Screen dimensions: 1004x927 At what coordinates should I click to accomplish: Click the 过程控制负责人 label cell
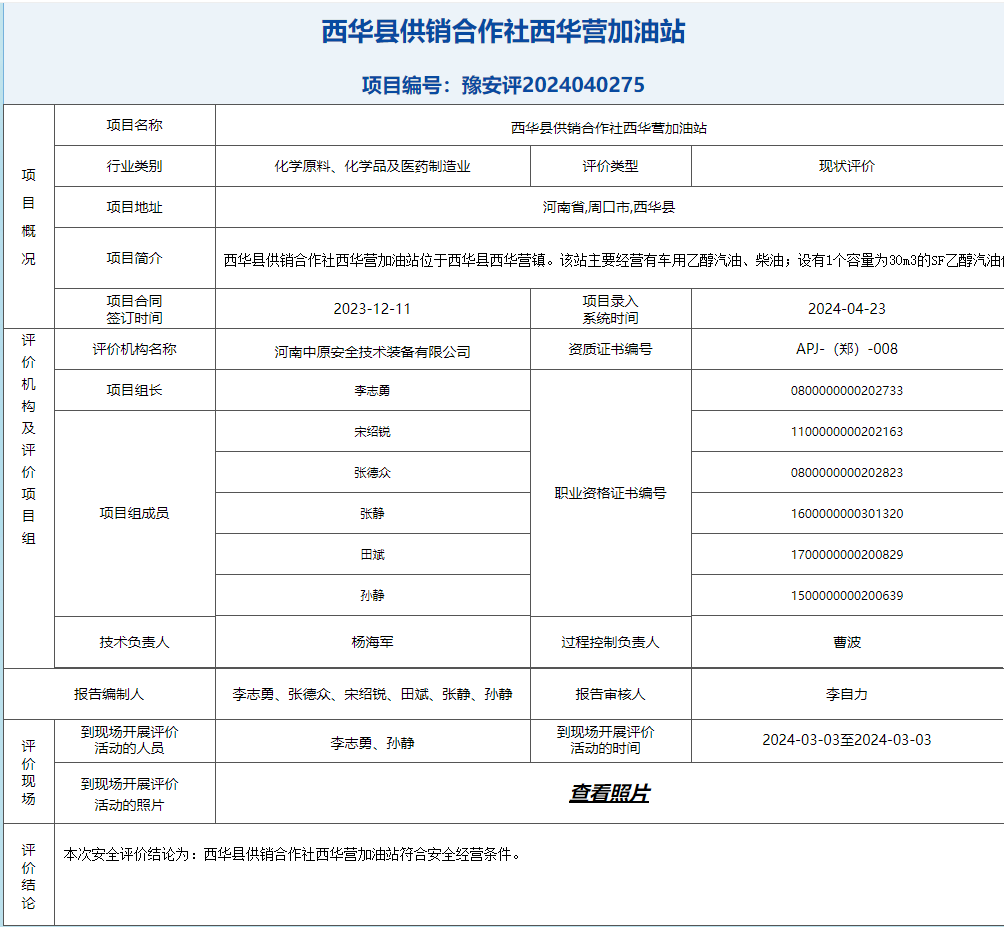(611, 642)
